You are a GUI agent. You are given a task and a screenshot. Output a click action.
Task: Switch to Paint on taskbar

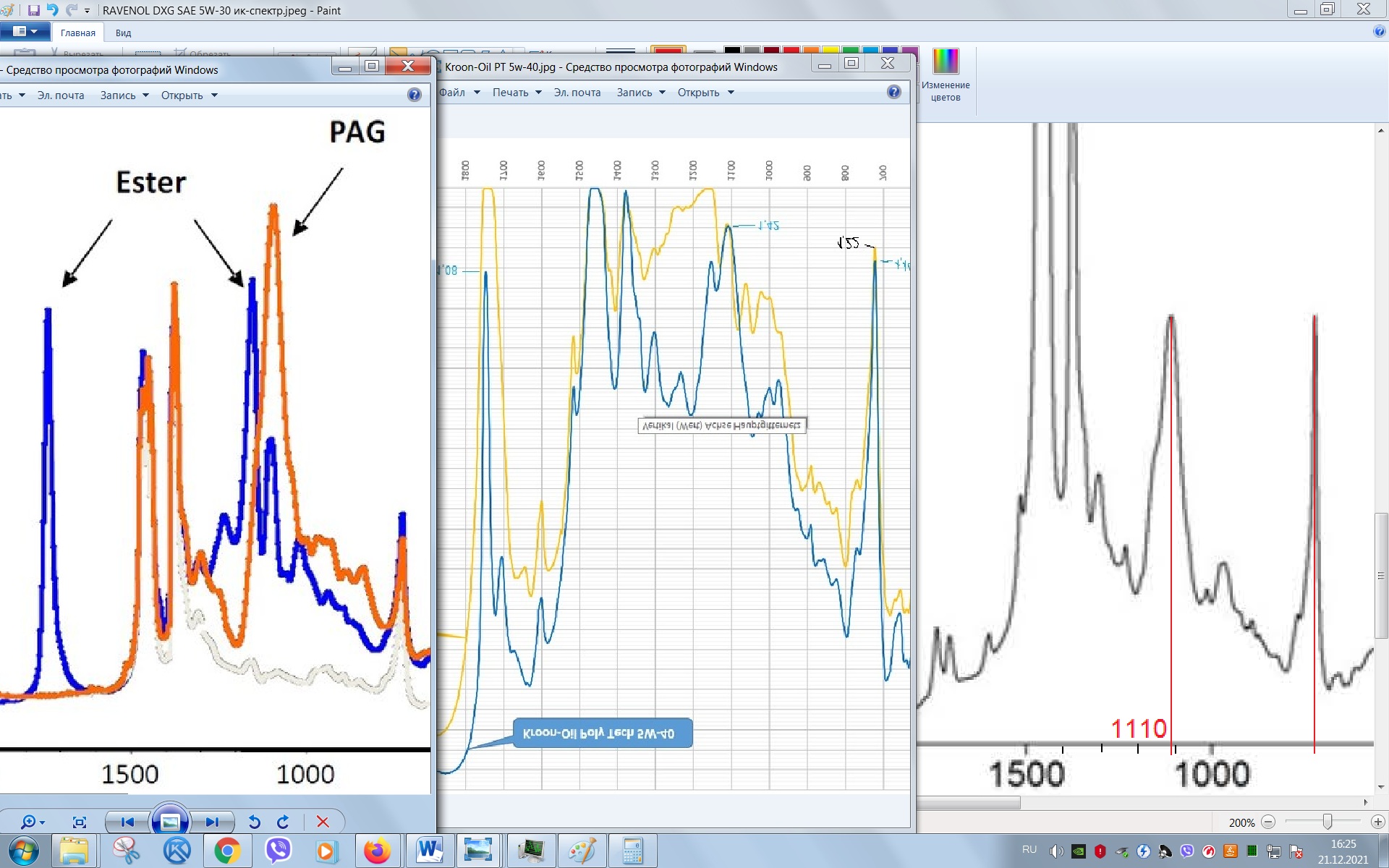pos(581,851)
